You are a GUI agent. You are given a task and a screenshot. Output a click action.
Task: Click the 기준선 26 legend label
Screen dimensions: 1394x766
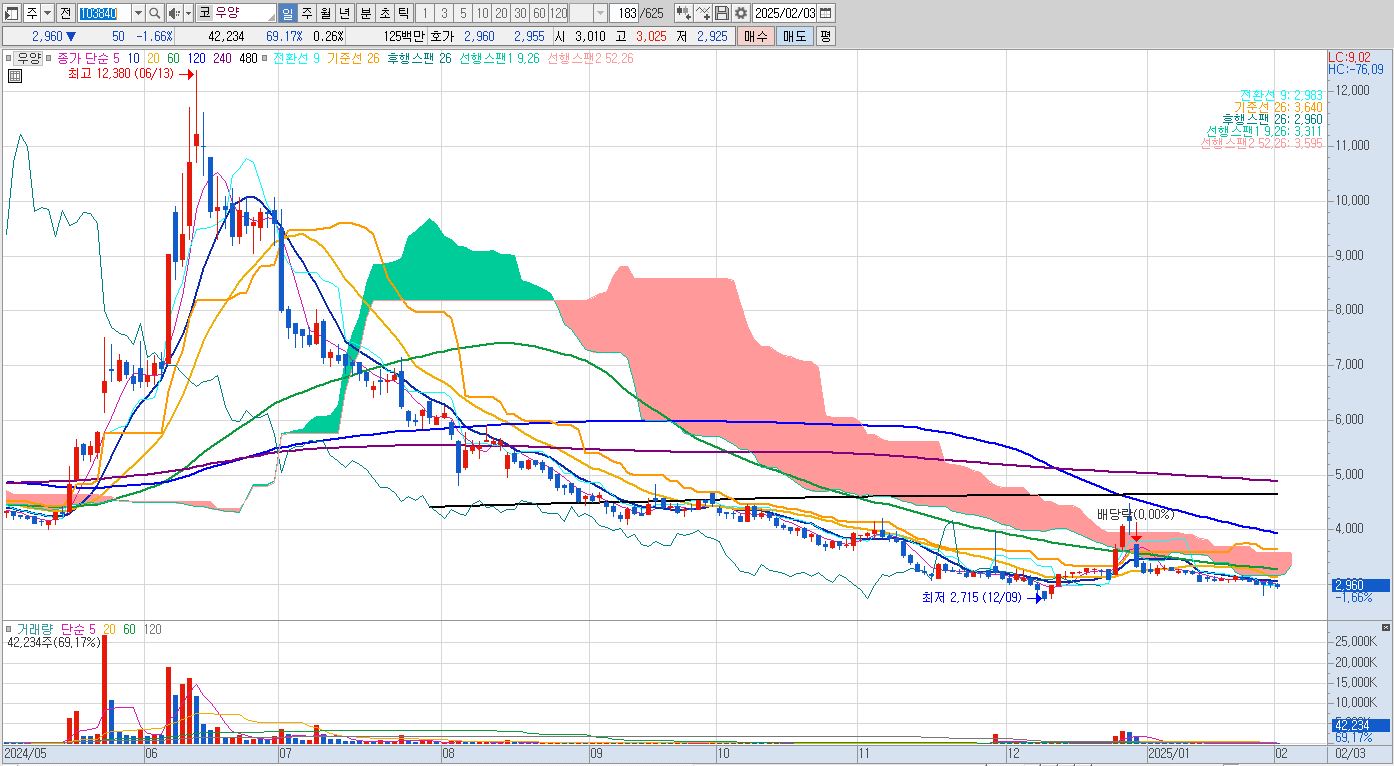point(353,58)
